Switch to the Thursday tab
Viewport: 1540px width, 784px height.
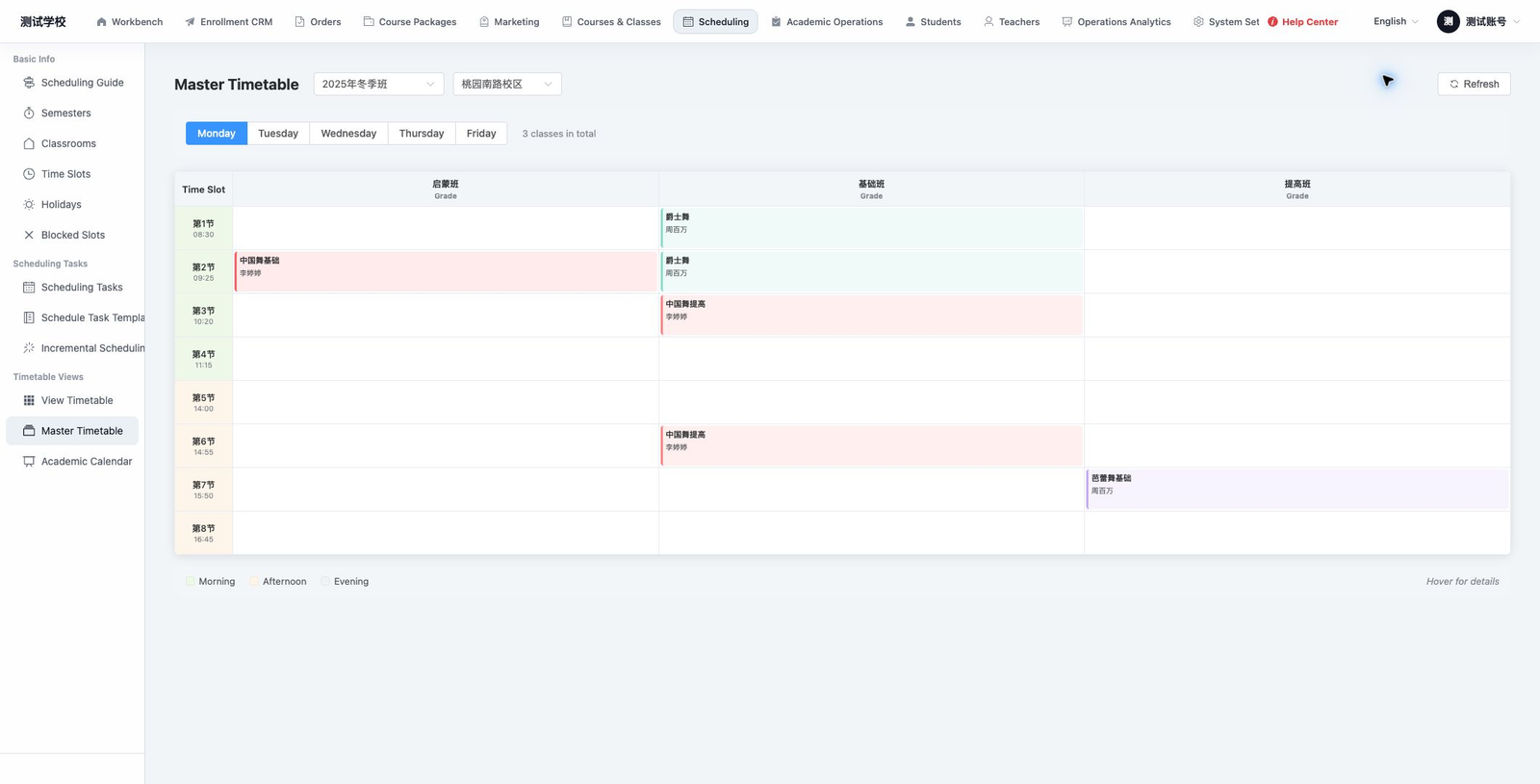click(422, 134)
